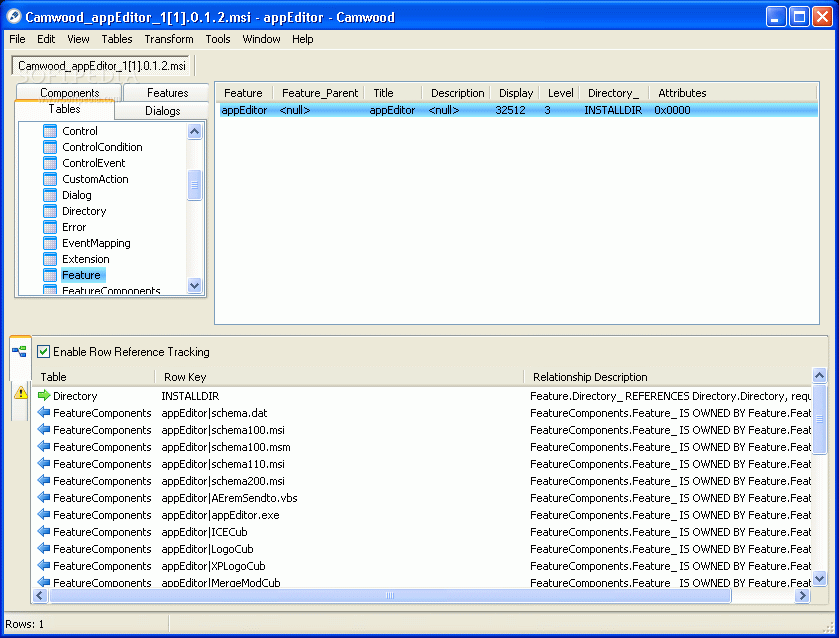The height and width of the screenshot is (638, 839).
Task: Click the Directory table icon in tree
Action: tap(50, 211)
